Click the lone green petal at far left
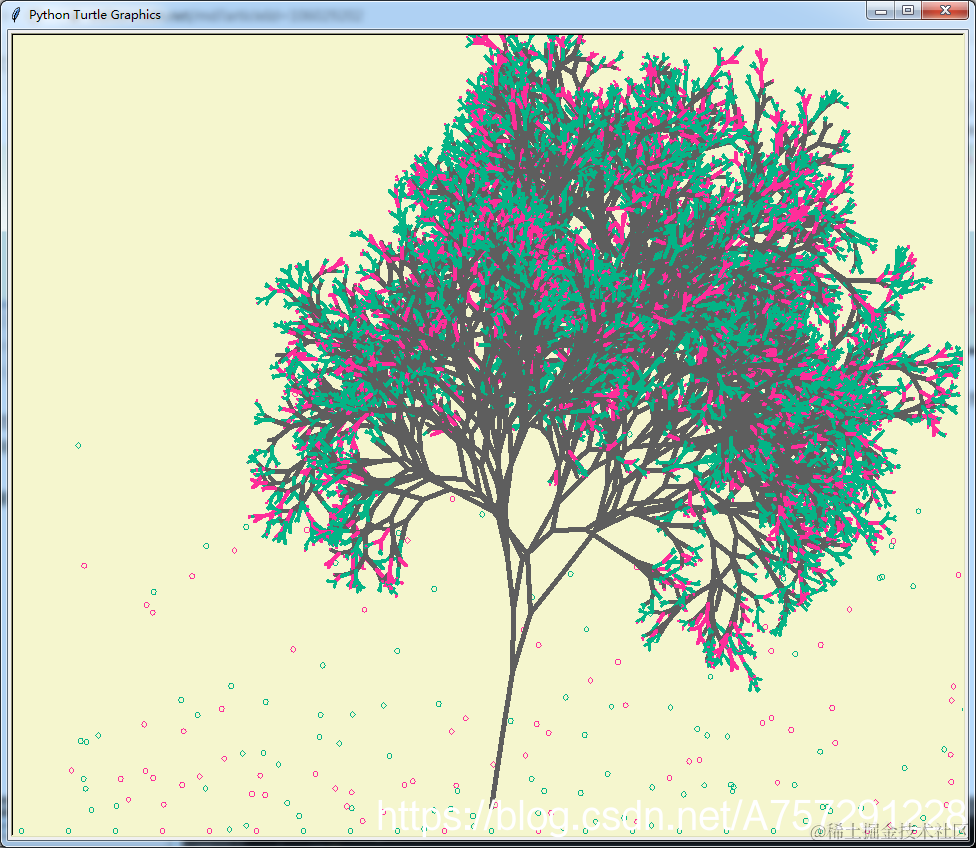 [78, 445]
